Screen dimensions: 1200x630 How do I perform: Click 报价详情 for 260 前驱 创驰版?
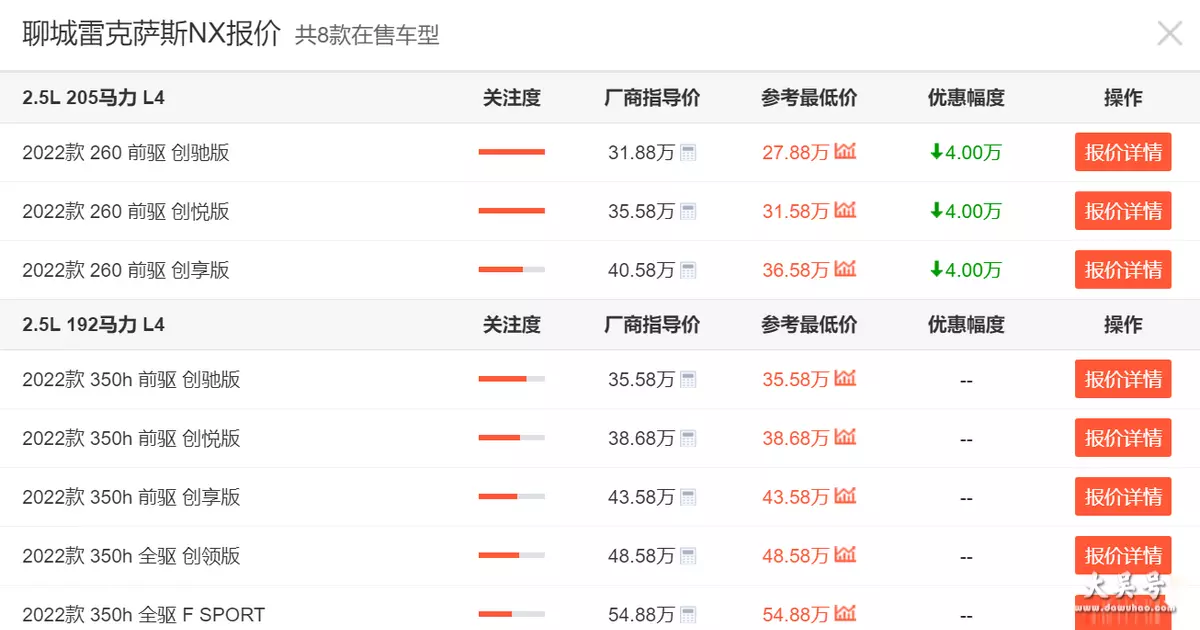click(x=1123, y=153)
